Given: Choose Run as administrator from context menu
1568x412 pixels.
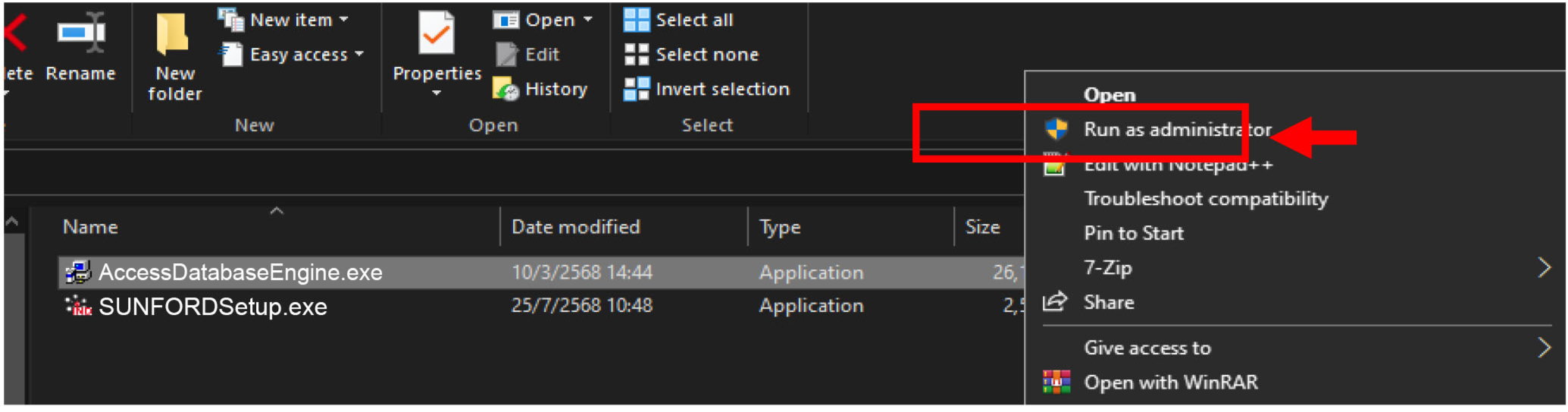Looking at the screenshot, I should pyautogui.click(x=1176, y=130).
